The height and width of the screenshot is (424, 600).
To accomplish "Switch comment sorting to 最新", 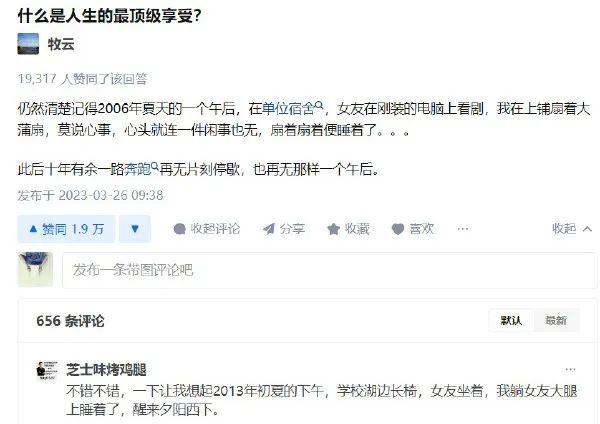I will point(556,320).
